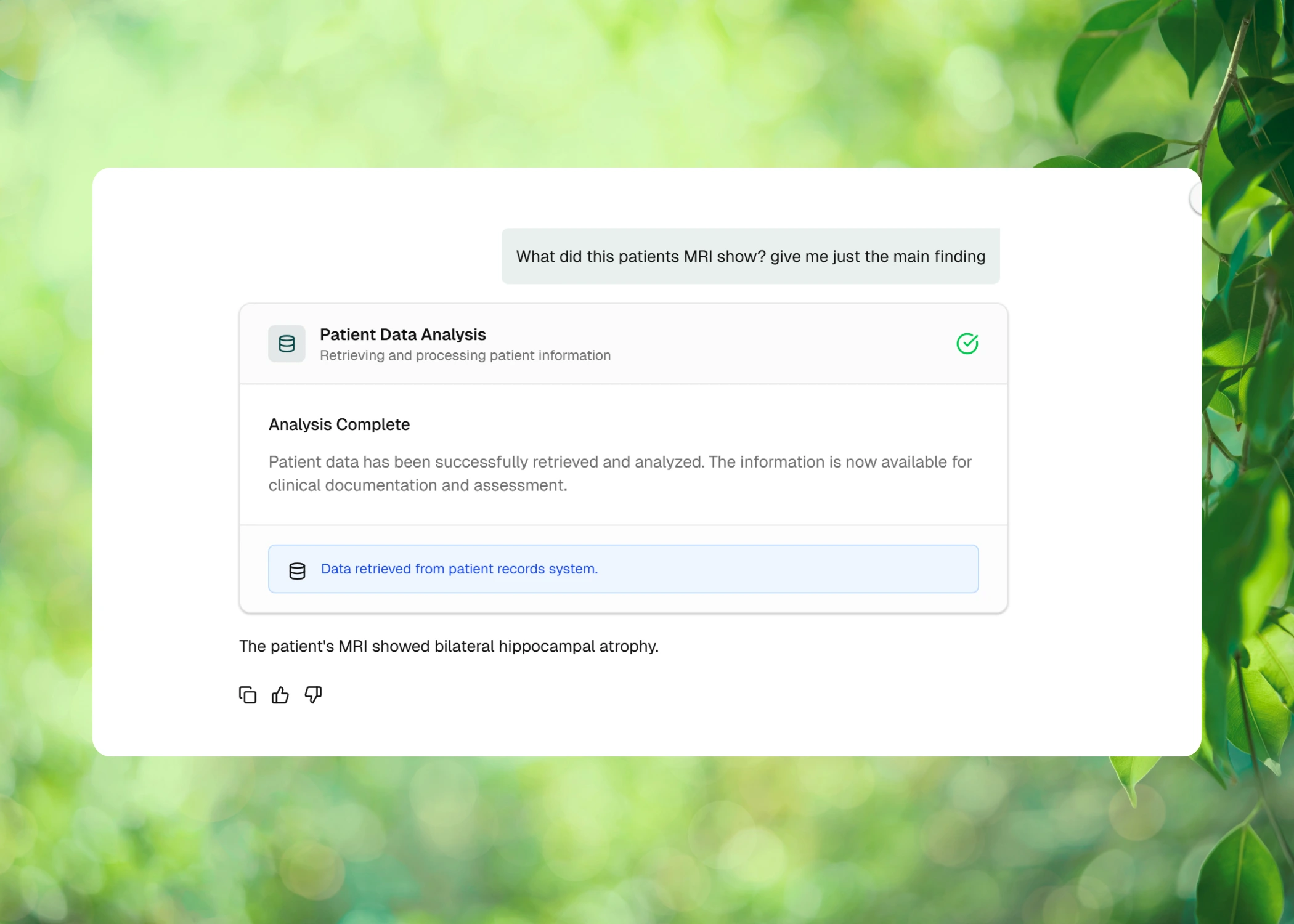Click the green checkmark status icon
The height and width of the screenshot is (924, 1294).
click(x=967, y=344)
